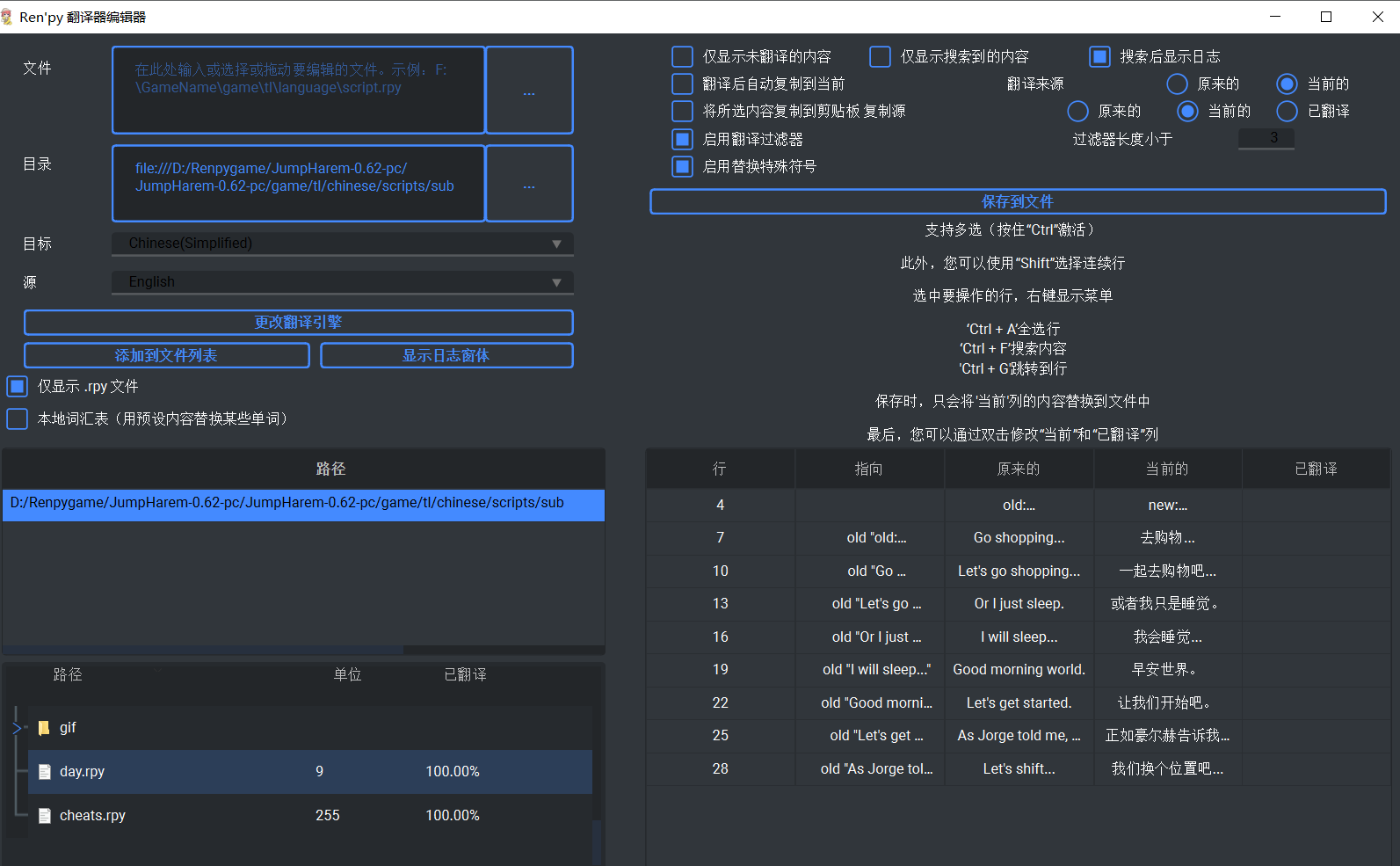Viewport: 1400px width, 866px height.
Task: Select 当前的 radio for 翻译来源
Action: coord(1287,84)
